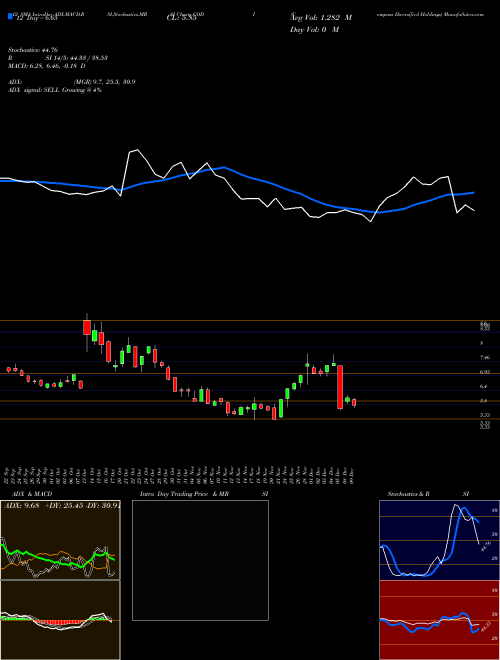Screen dimensions: 500x660
Task: Click the last red candlestick on the chart
Action: pos(354,402)
